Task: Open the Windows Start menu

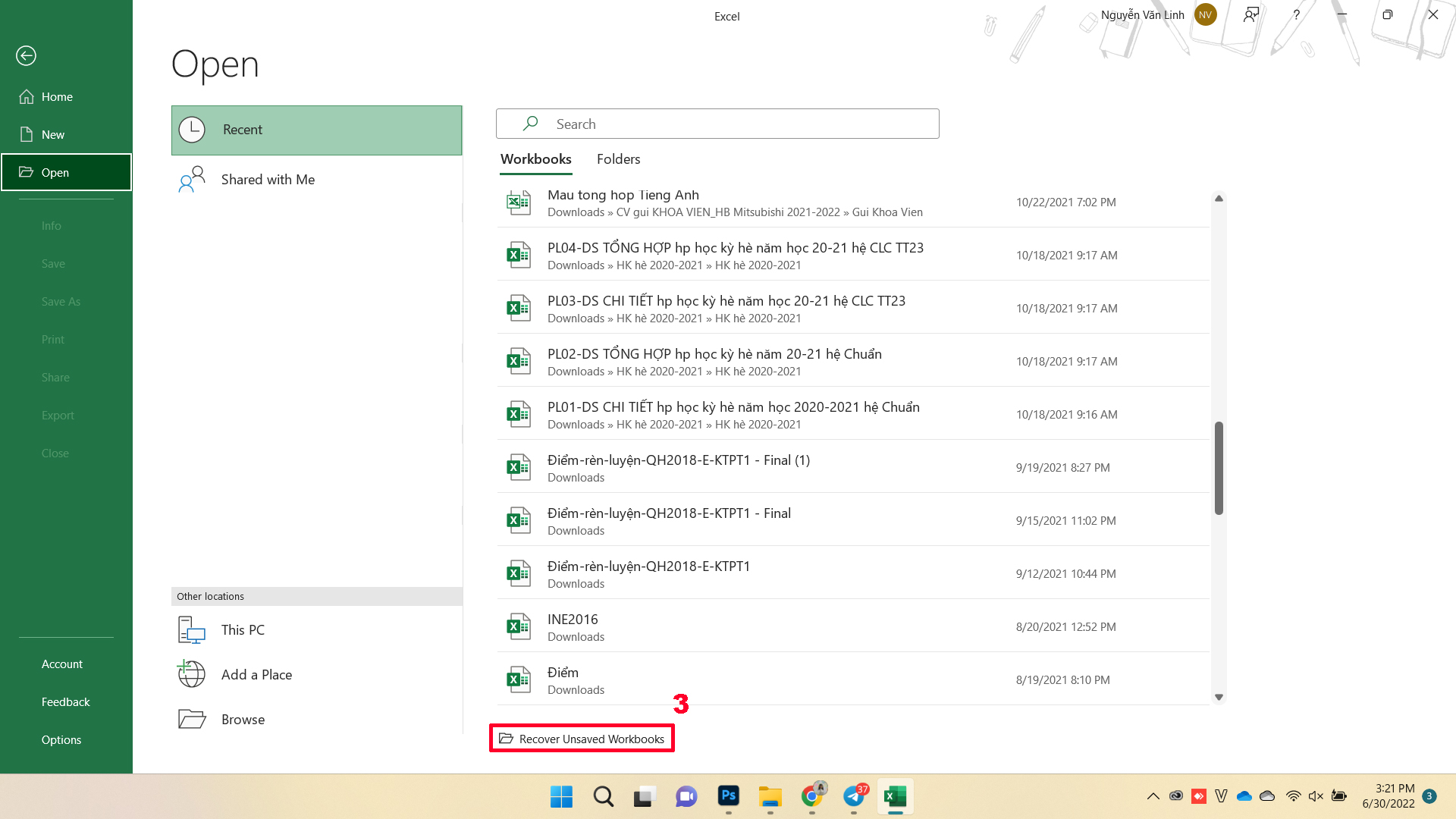Action: tap(561, 796)
